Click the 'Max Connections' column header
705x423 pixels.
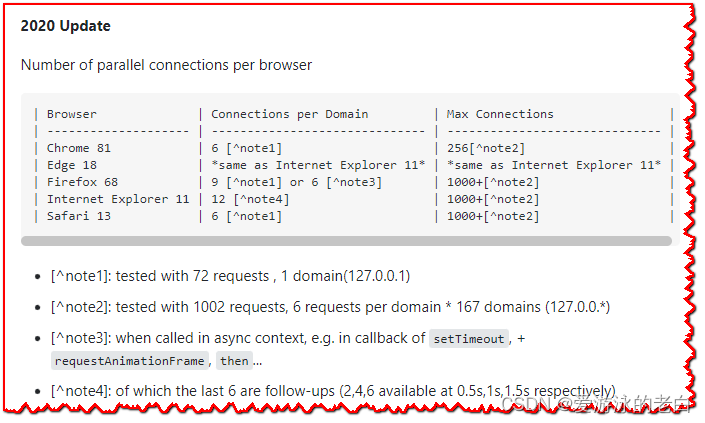pyautogui.click(x=500, y=114)
